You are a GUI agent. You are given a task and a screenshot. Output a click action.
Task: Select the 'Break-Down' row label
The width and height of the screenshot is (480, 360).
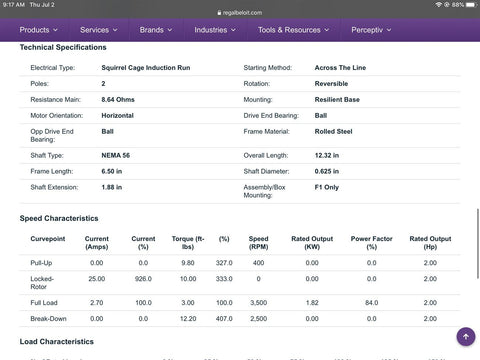(x=48, y=319)
